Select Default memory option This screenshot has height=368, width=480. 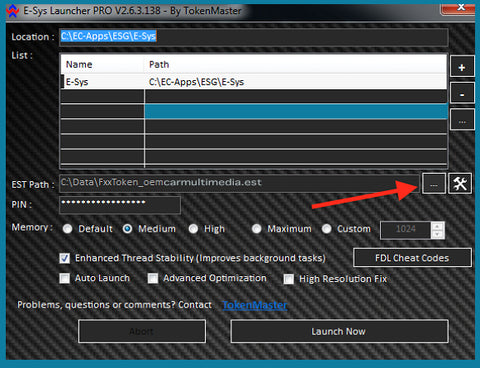coord(68,229)
